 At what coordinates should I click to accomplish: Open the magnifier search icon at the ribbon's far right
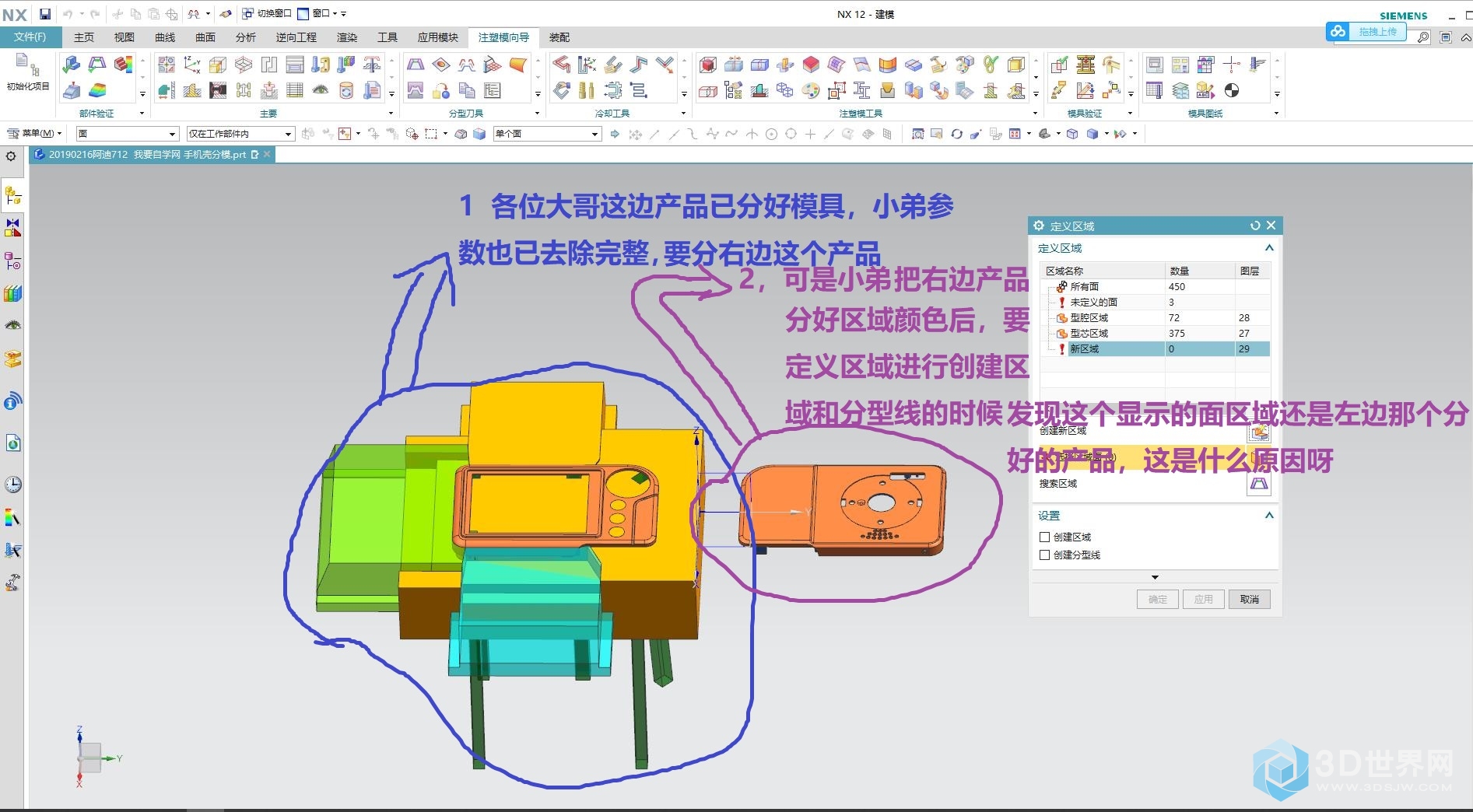click(1423, 37)
